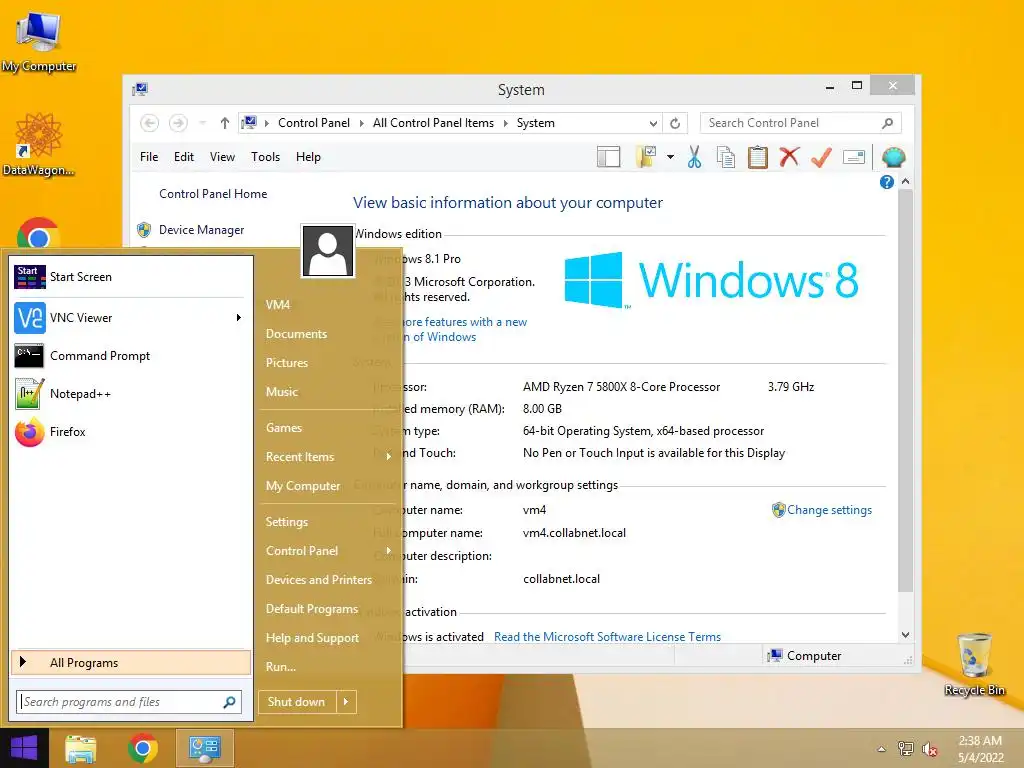Open the blue Help question mark
This screenshot has width=1024, height=768.
(886, 182)
